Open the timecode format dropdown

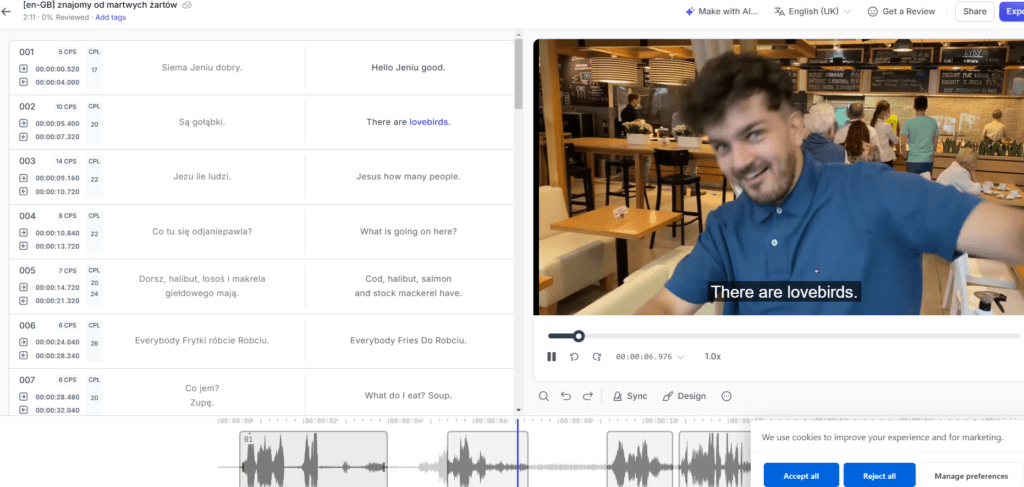[x=682, y=356]
